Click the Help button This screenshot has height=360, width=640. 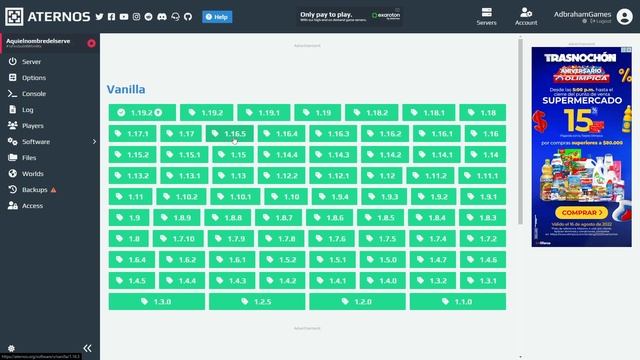(x=217, y=17)
